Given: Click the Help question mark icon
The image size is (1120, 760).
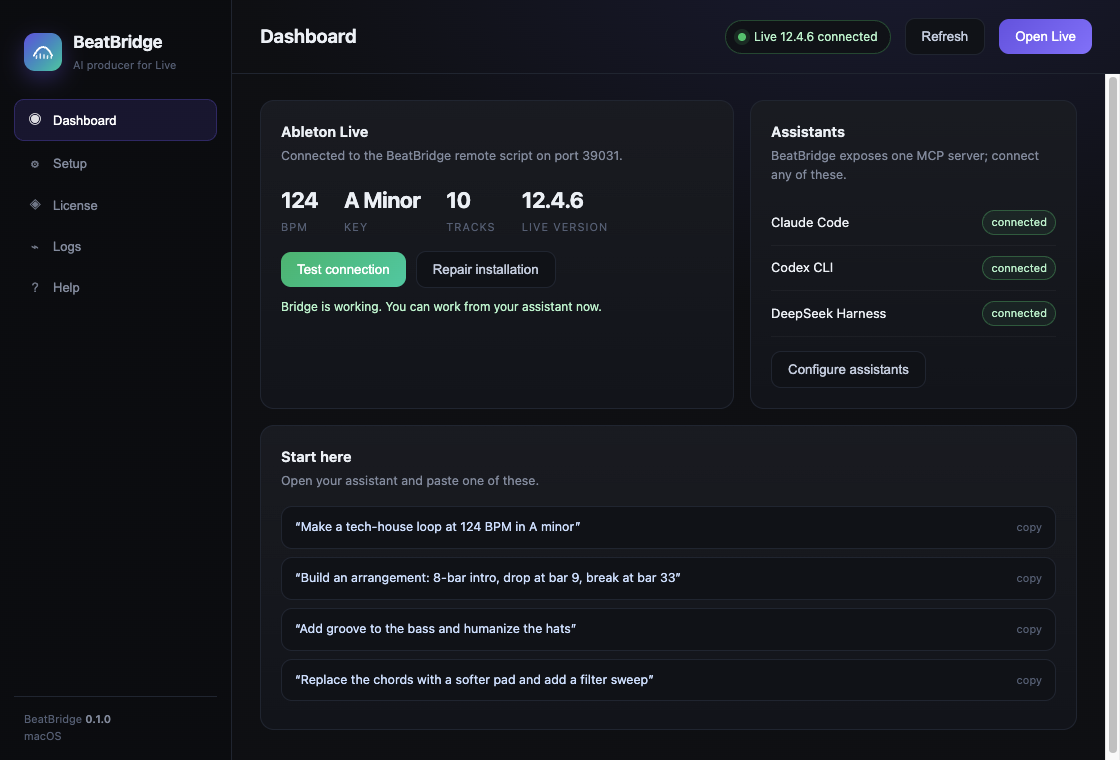Looking at the screenshot, I should (35, 287).
